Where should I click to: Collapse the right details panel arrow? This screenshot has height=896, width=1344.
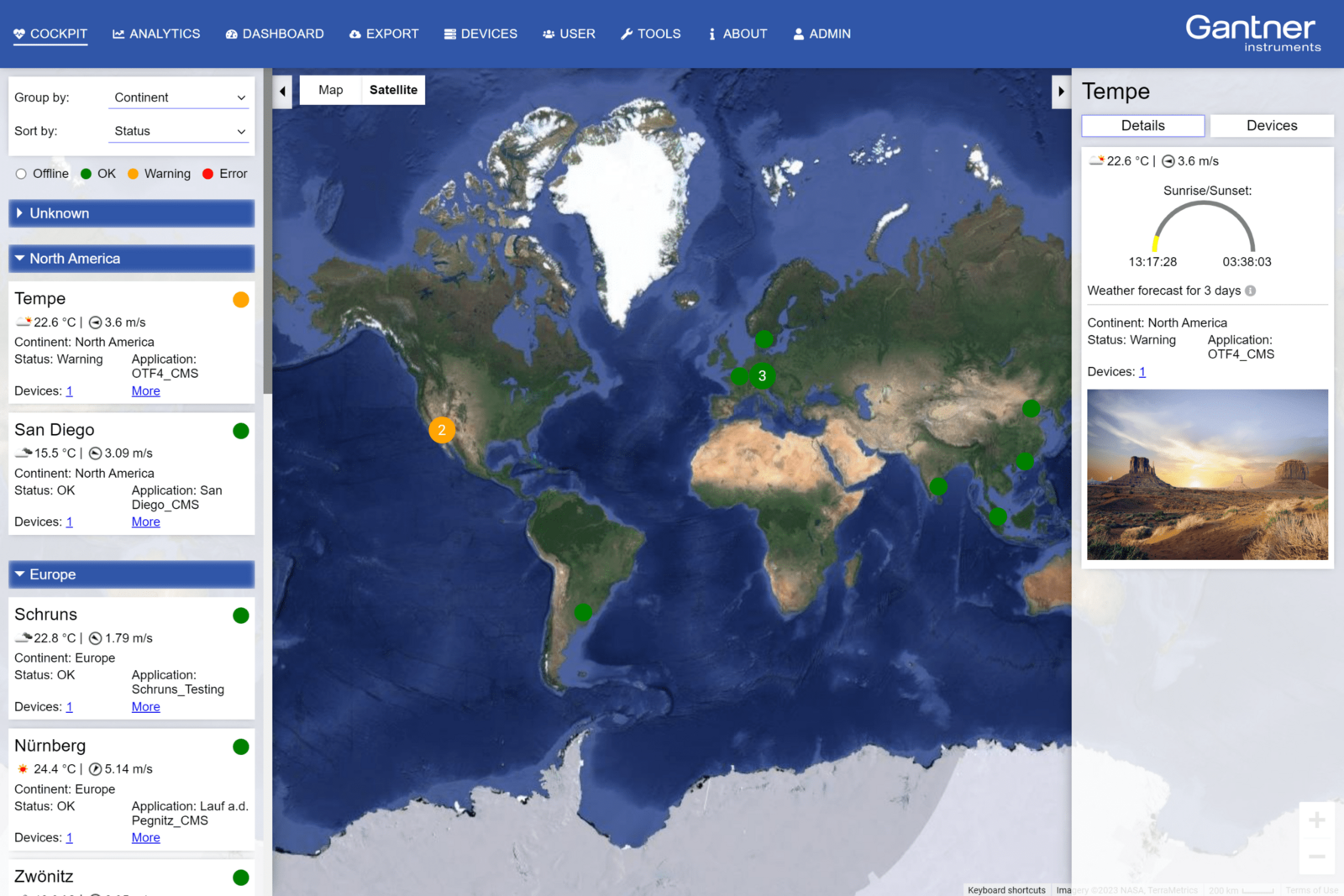coord(1061,91)
